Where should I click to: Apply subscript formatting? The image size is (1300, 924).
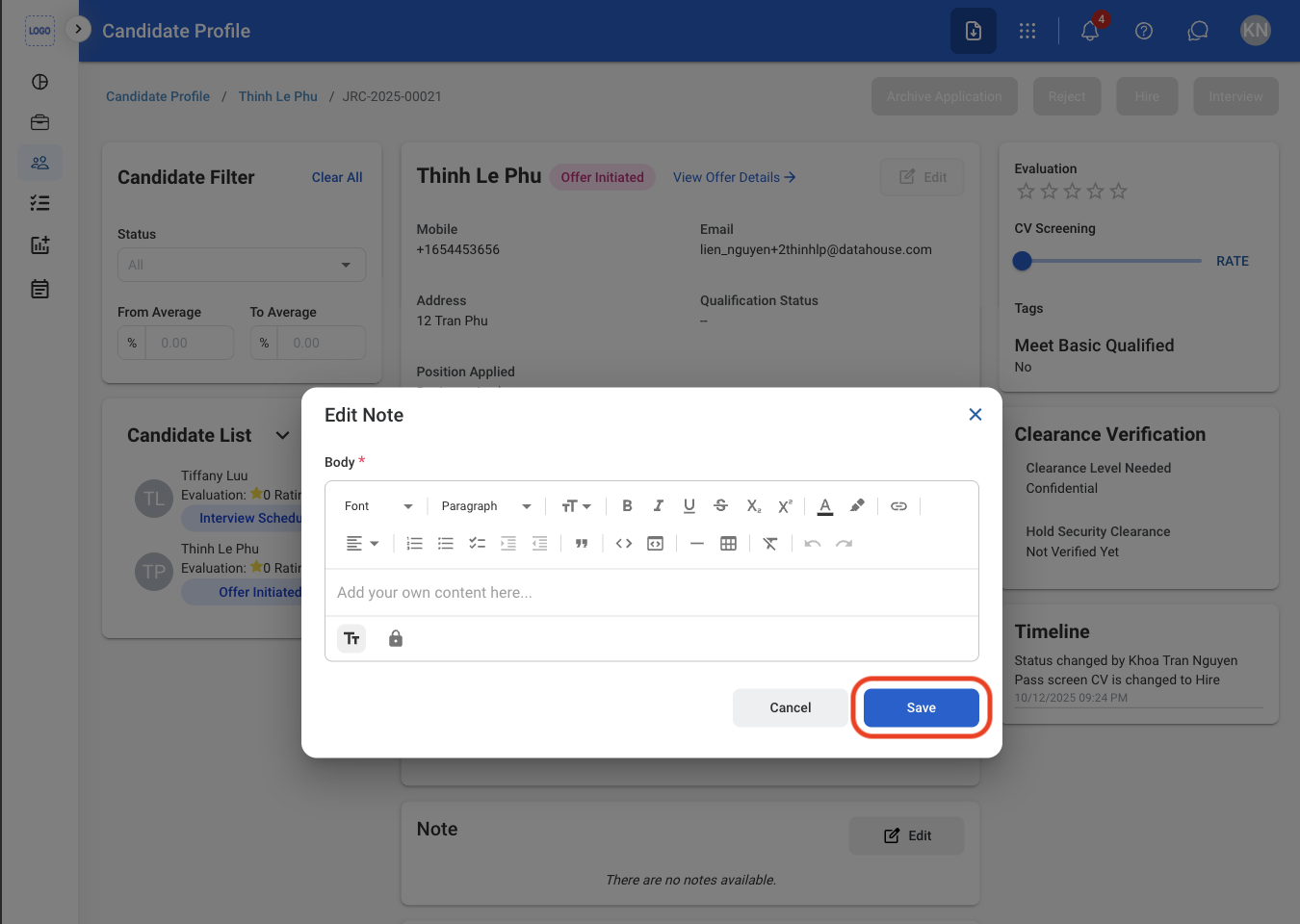pyautogui.click(x=754, y=505)
